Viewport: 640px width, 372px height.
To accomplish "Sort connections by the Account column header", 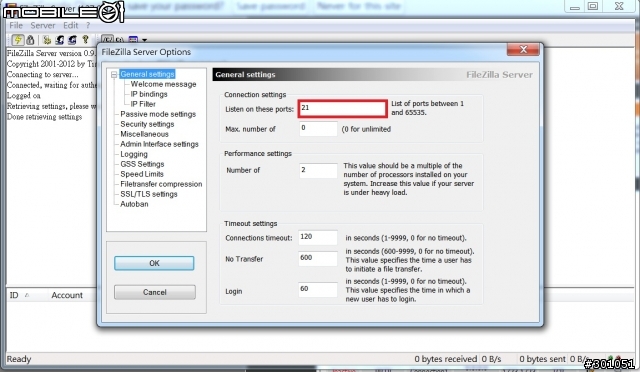I will tap(67, 295).
